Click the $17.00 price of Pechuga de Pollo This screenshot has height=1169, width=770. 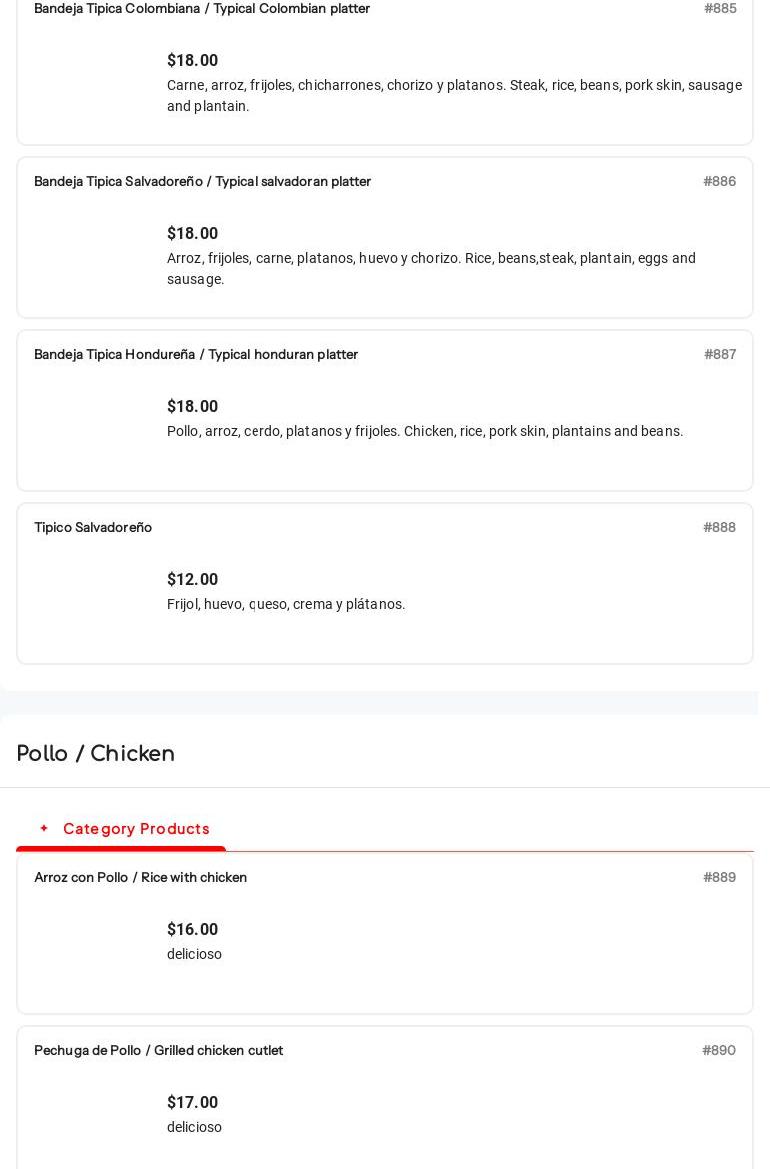tap(192, 1102)
